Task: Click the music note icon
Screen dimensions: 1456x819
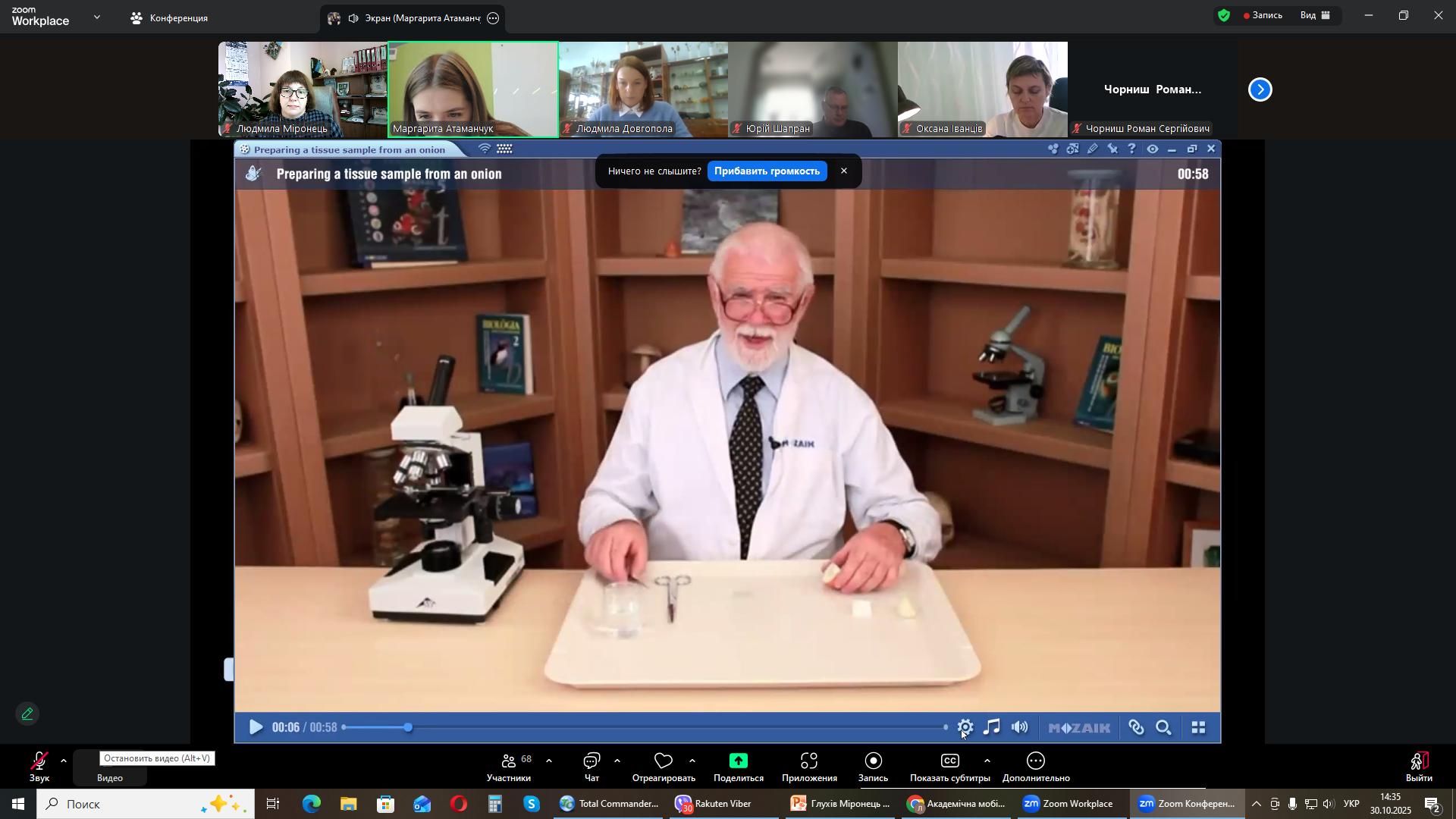Action: (991, 728)
